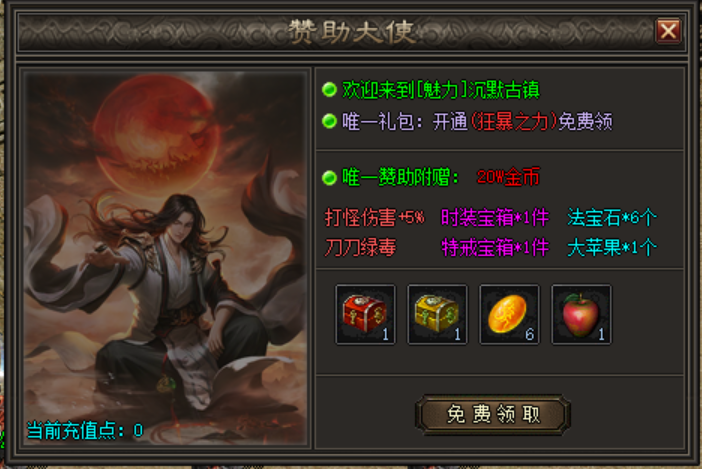Select the golden treasure chest item icon
The height and width of the screenshot is (469, 702).
[x=437, y=315]
